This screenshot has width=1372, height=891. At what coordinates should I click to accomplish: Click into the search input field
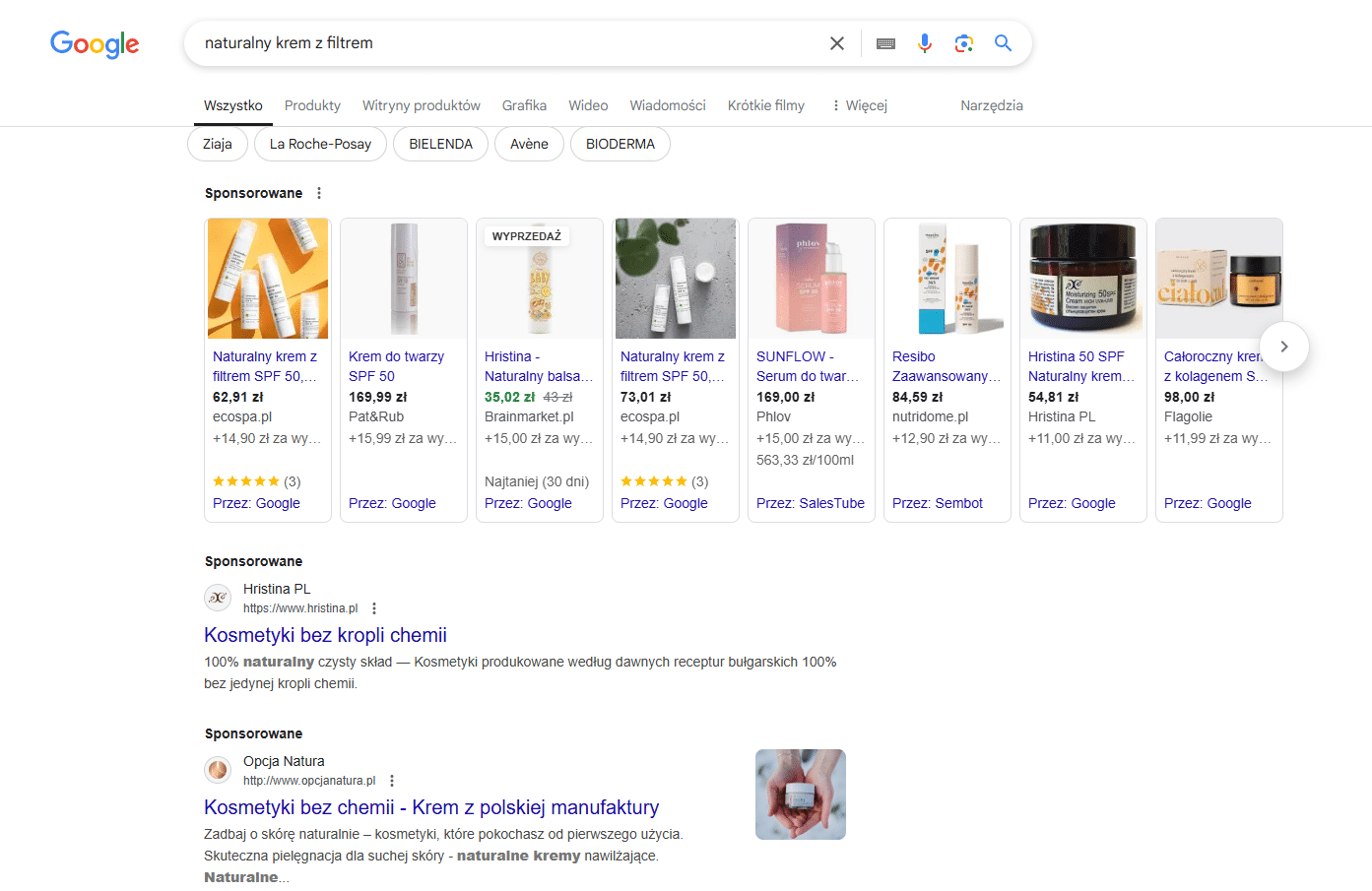(x=507, y=43)
